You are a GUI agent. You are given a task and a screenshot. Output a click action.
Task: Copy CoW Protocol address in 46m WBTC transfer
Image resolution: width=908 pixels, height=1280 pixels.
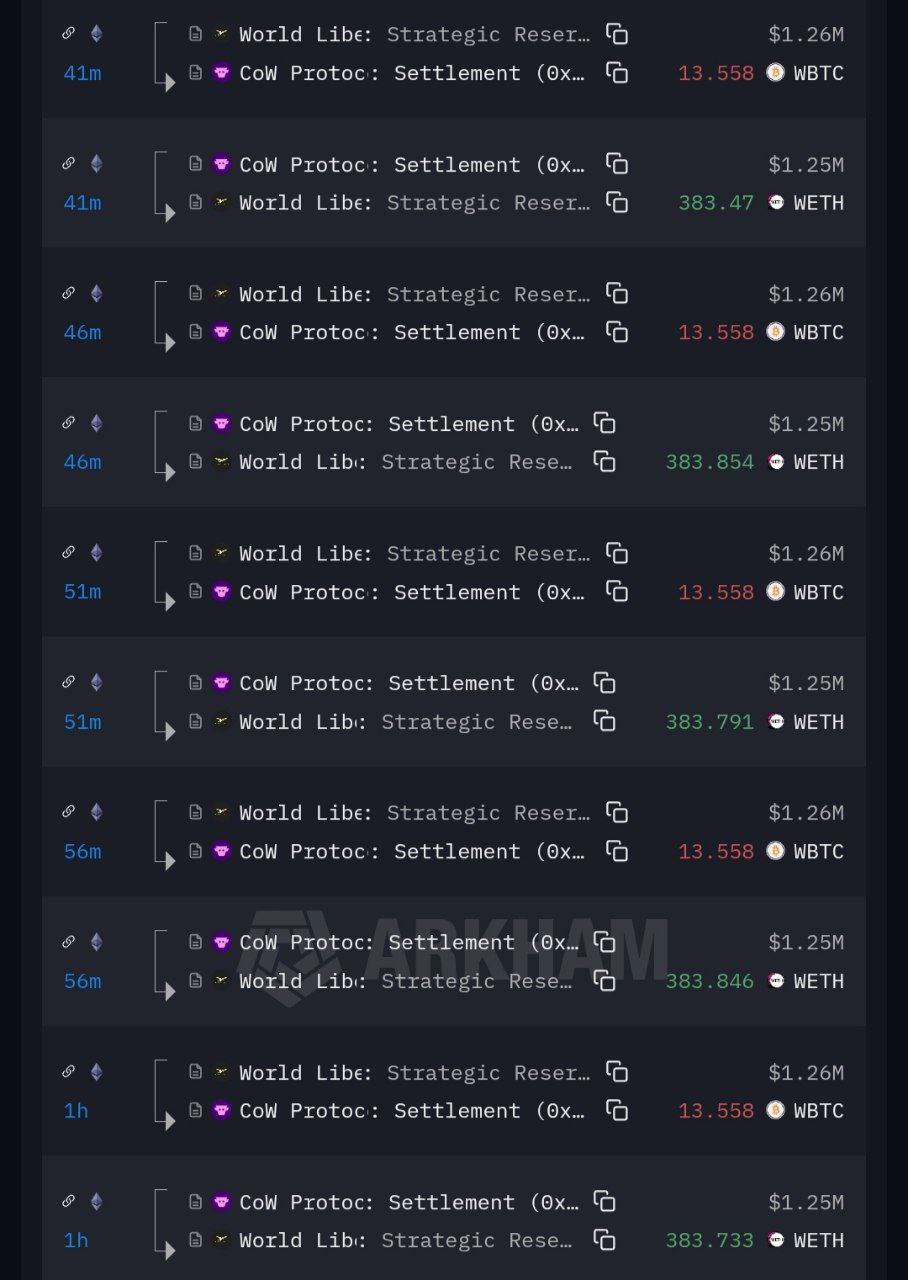617,332
